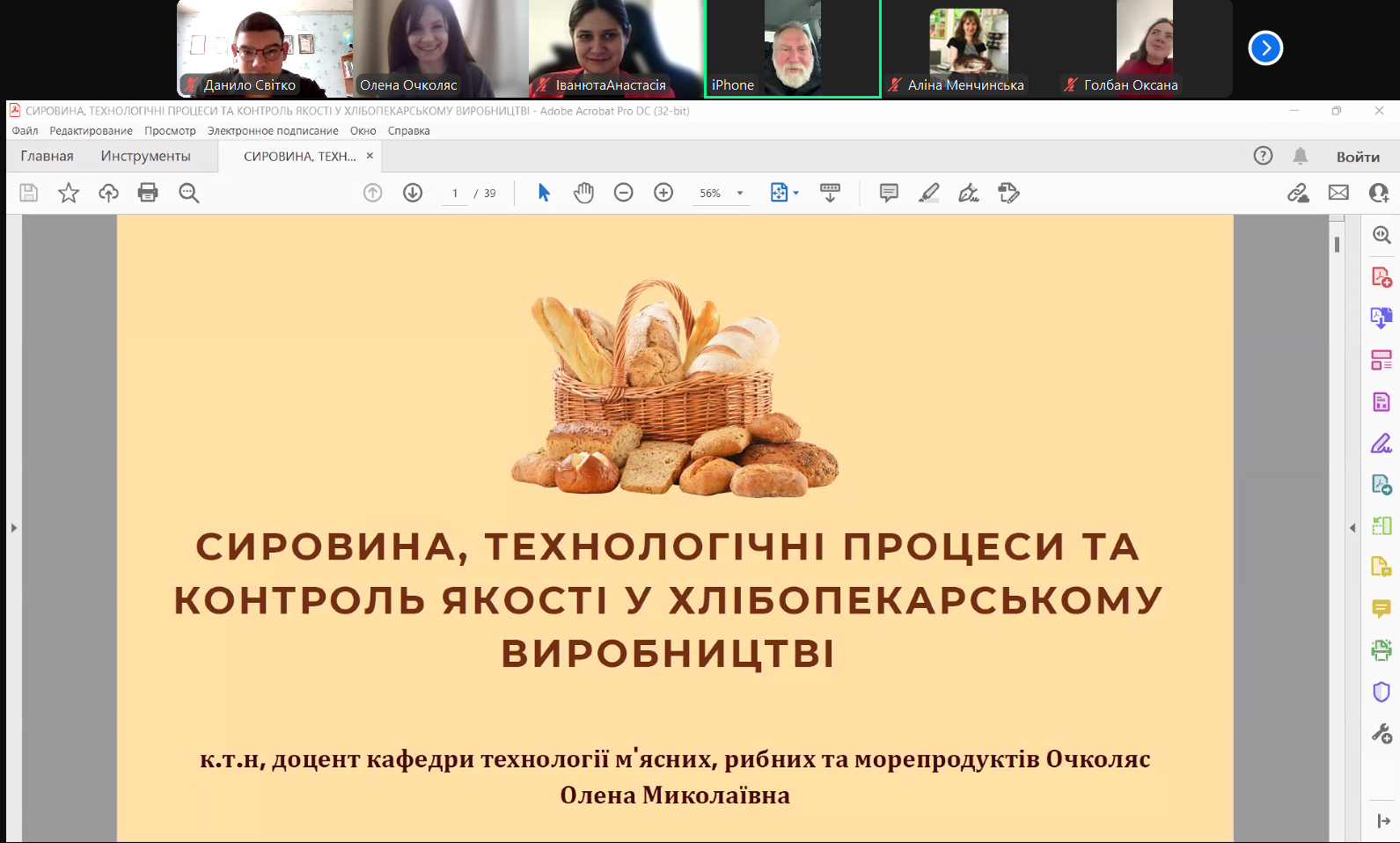Click the current page number field
Screen dimensions: 1400x843
click(455, 194)
